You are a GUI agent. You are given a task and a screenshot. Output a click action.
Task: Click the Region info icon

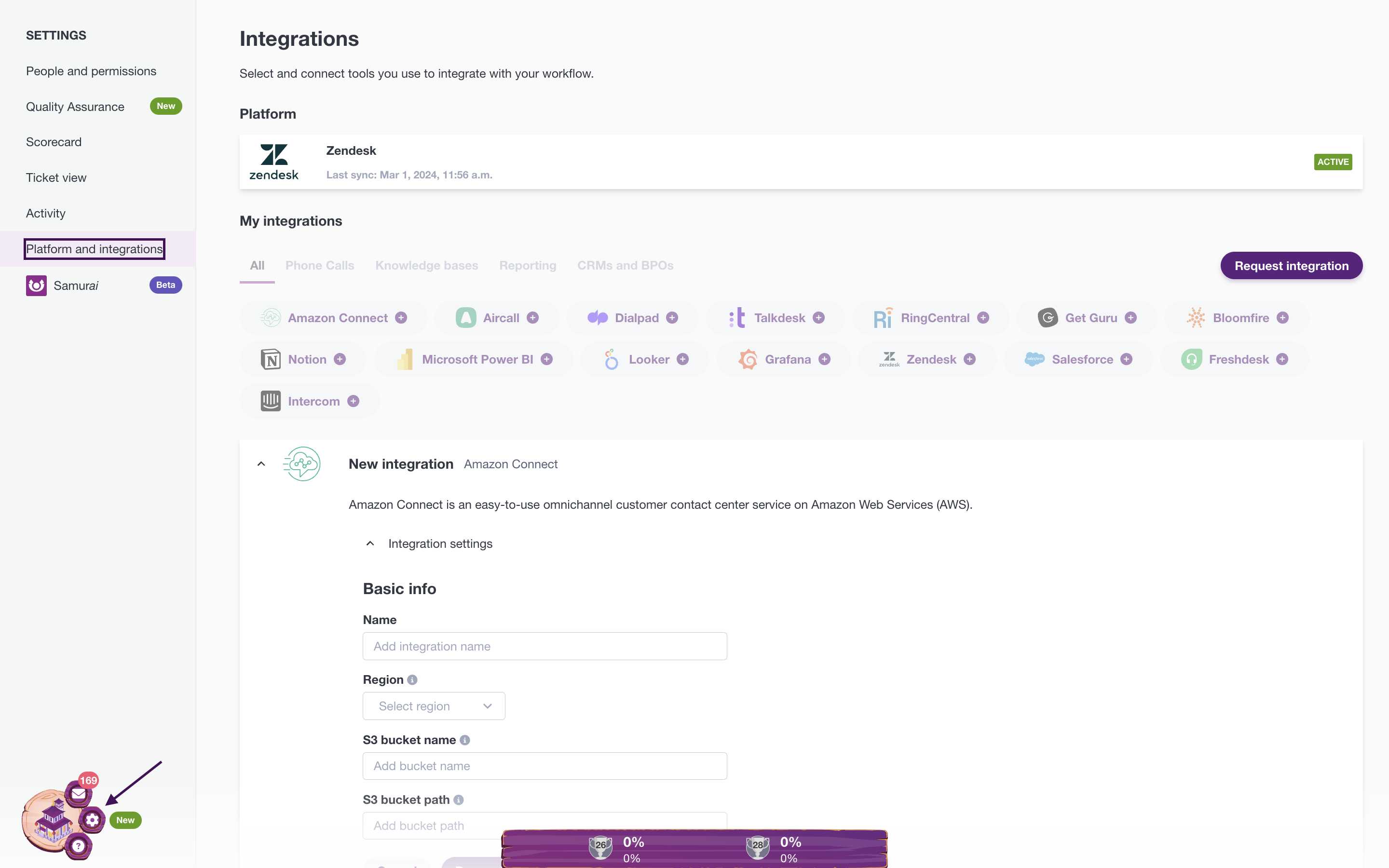412,680
